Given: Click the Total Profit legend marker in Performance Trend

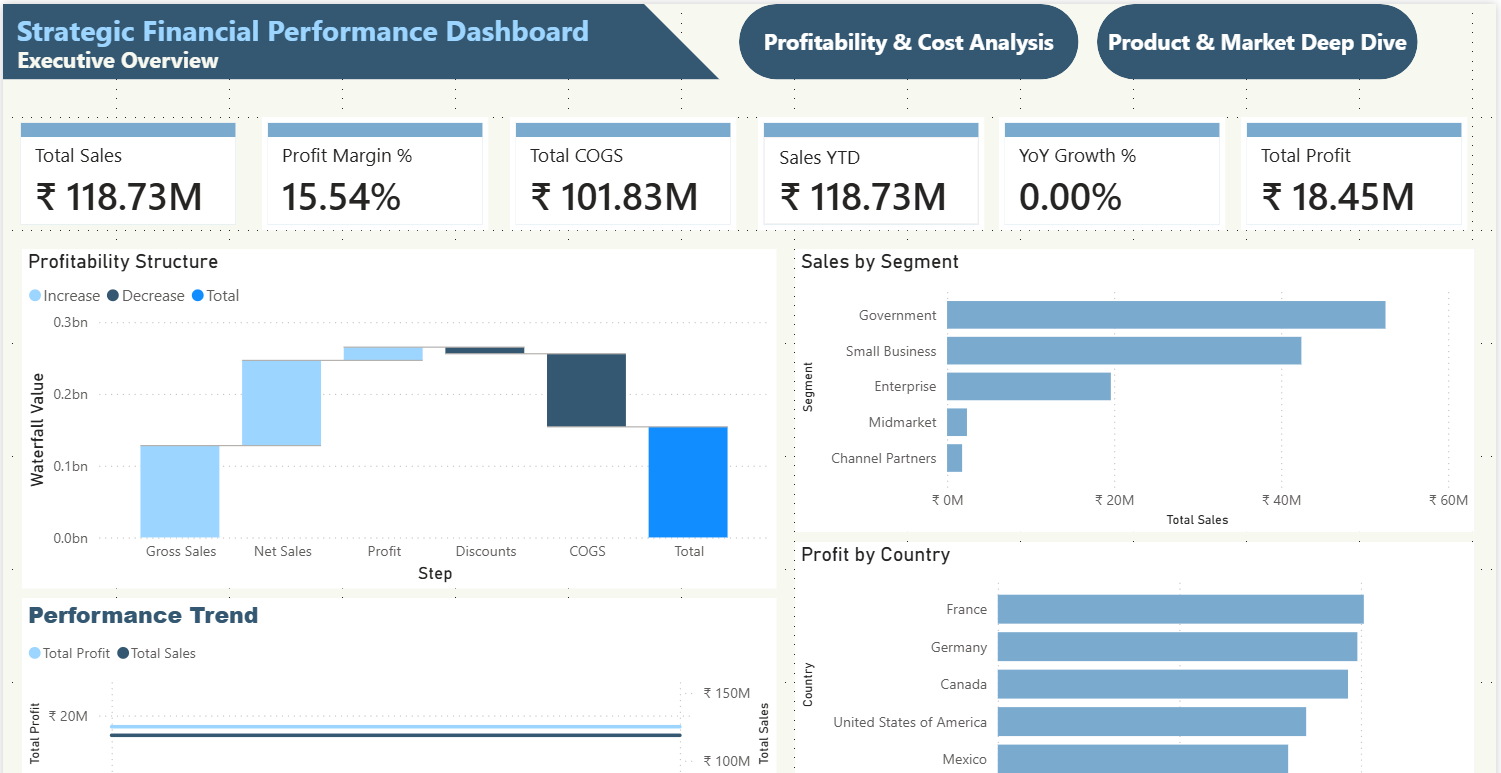Looking at the screenshot, I should pos(35,653).
